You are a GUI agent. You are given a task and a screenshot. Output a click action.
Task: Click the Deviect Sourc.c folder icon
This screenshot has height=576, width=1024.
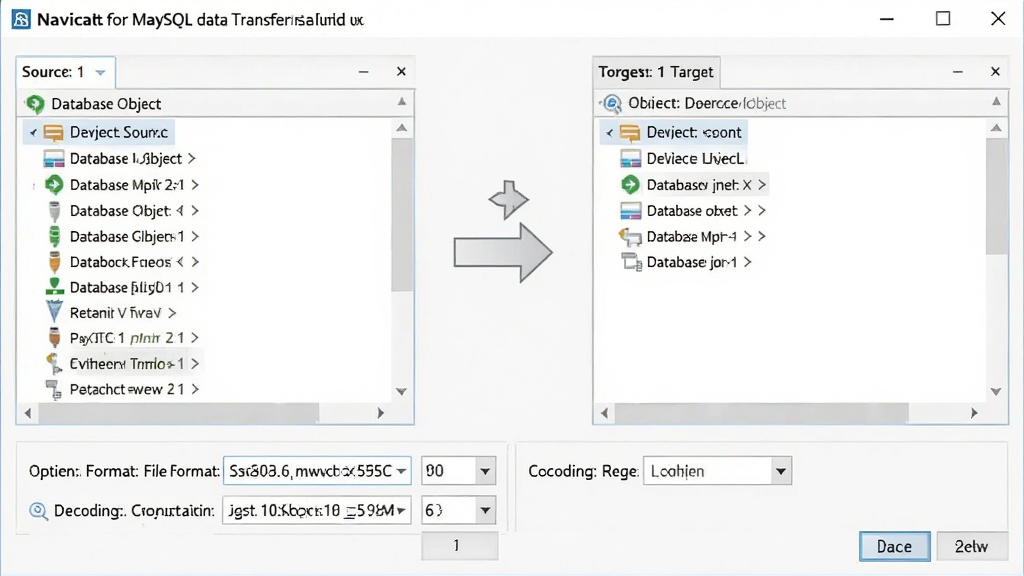(54, 133)
